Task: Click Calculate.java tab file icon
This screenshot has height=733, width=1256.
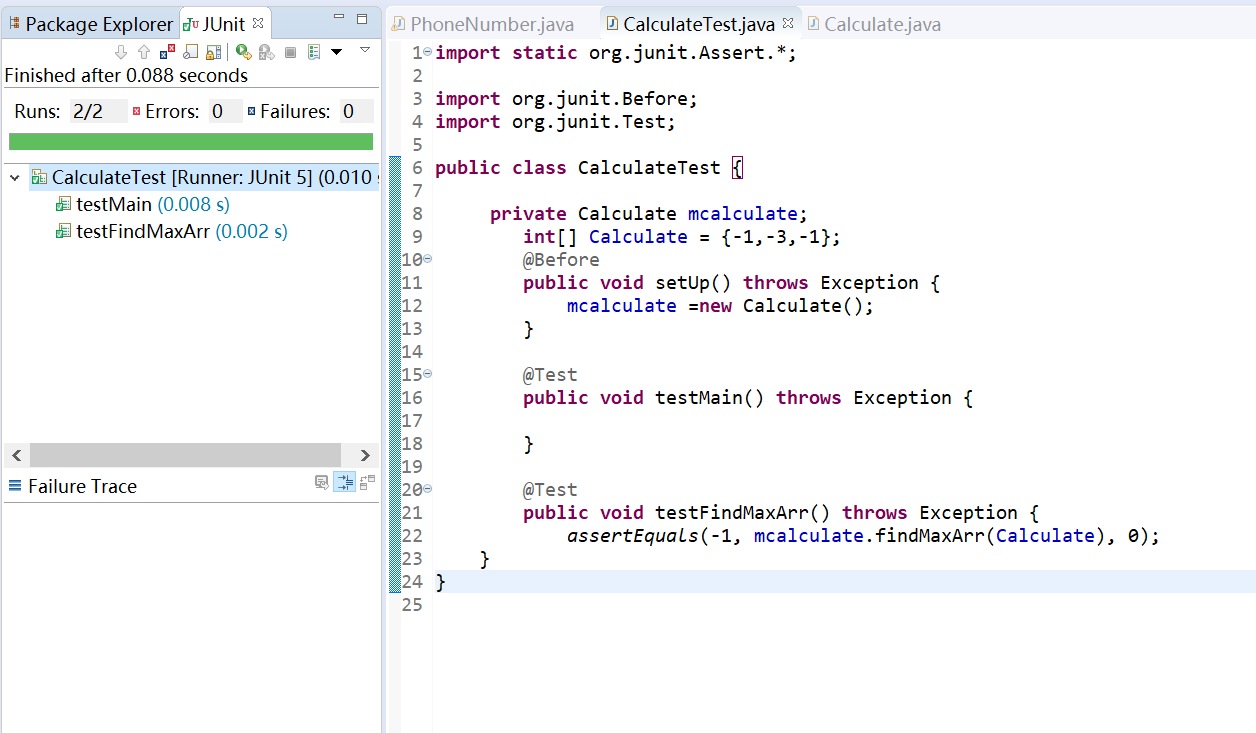Action: pyautogui.click(x=812, y=24)
